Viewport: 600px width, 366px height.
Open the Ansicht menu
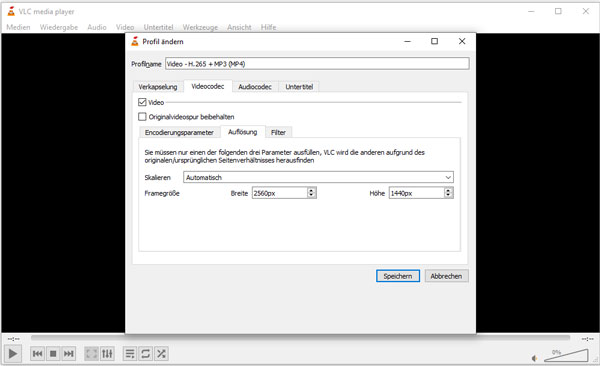[239, 27]
